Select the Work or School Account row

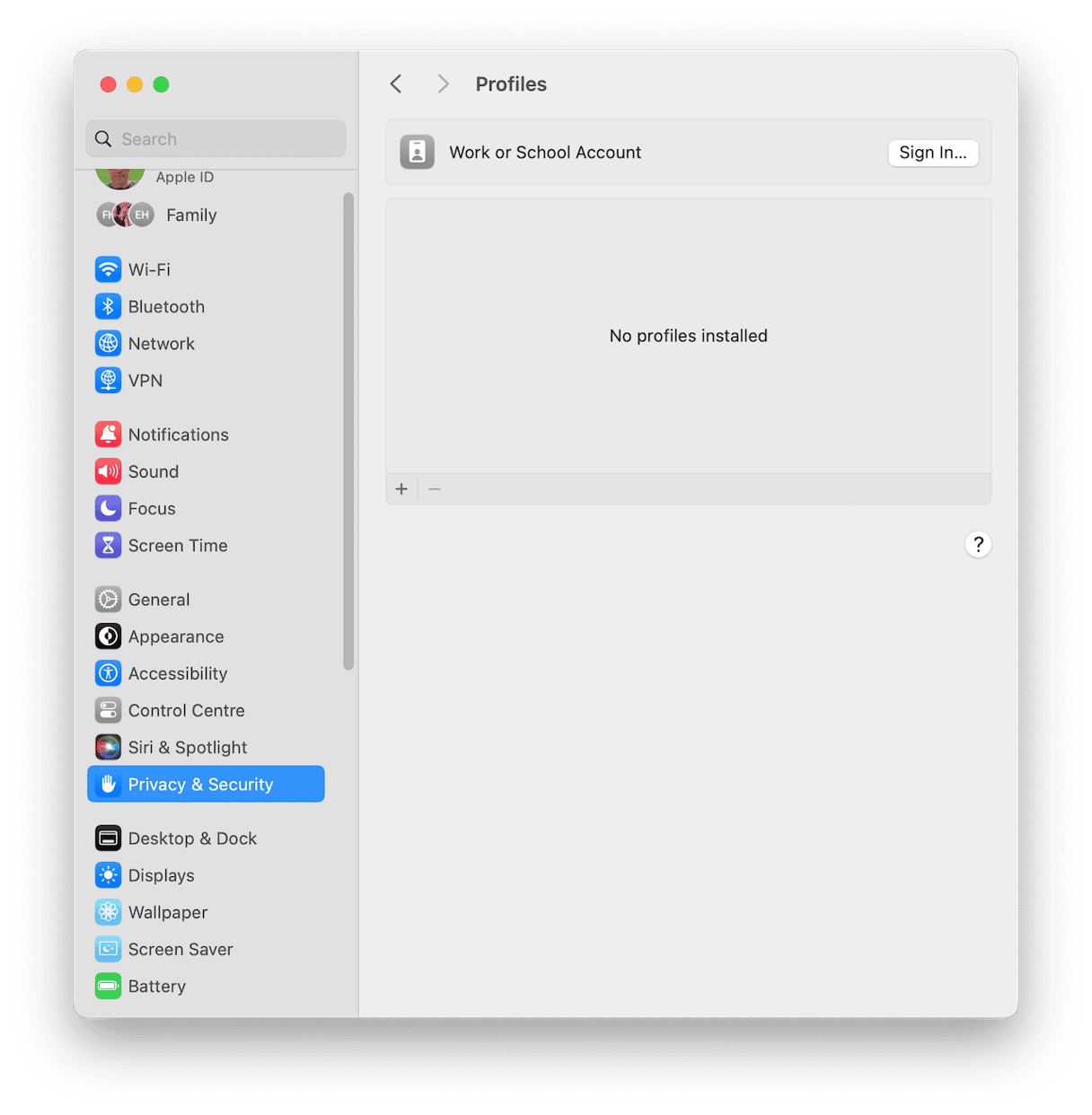coord(629,153)
